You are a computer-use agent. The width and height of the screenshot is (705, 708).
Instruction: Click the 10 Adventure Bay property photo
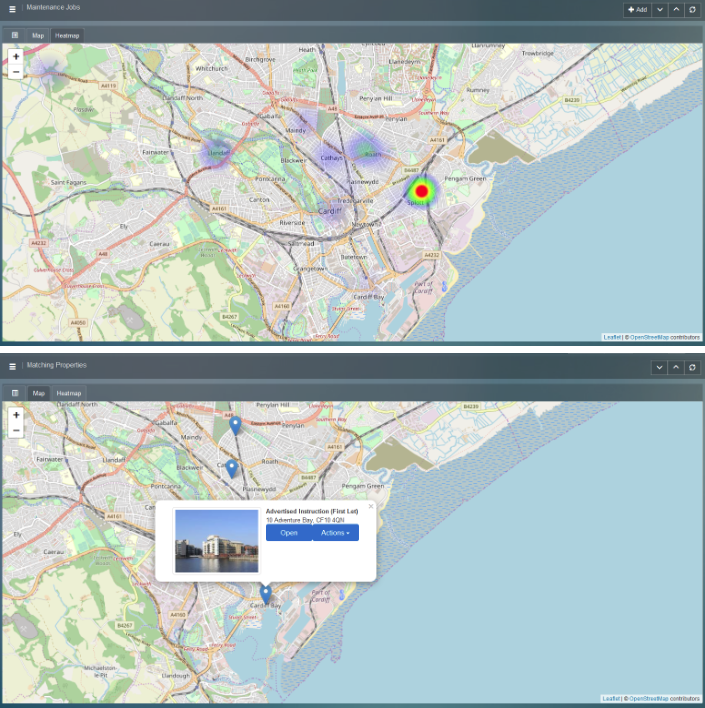(216, 541)
